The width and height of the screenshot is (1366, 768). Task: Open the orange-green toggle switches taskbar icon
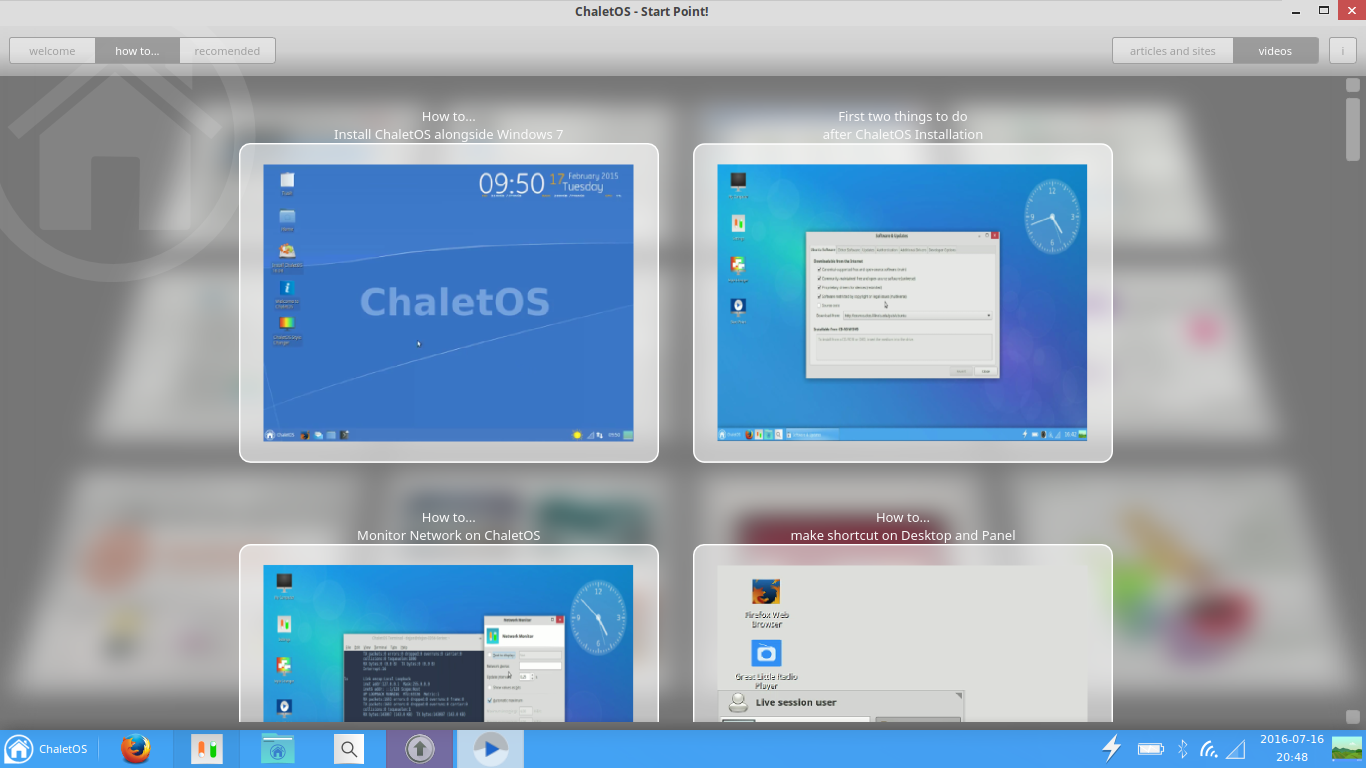click(x=207, y=749)
